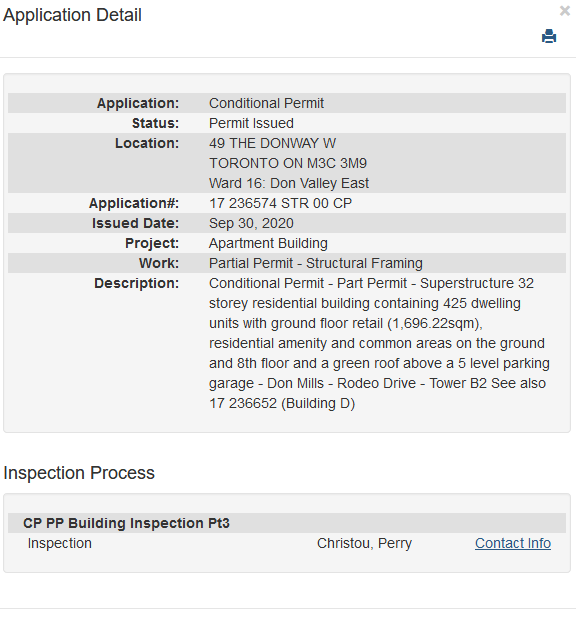Click the print icon
576x617 pixels.
pyautogui.click(x=549, y=36)
